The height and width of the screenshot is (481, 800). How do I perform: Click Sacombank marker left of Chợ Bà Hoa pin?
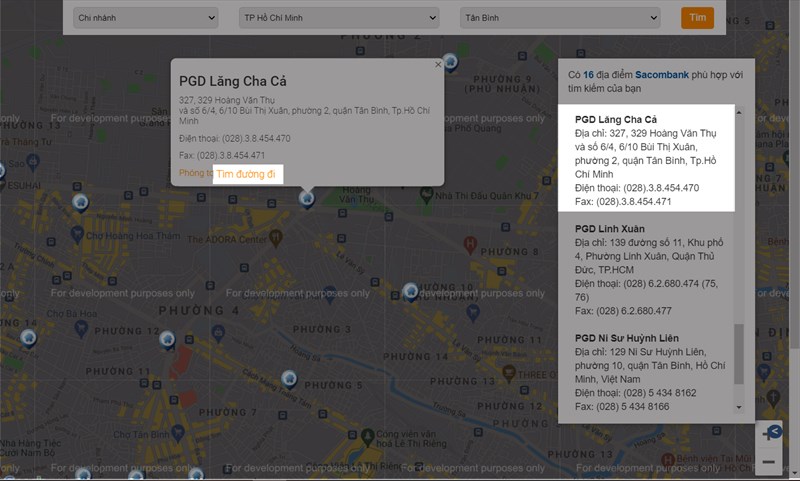[x=28, y=338]
